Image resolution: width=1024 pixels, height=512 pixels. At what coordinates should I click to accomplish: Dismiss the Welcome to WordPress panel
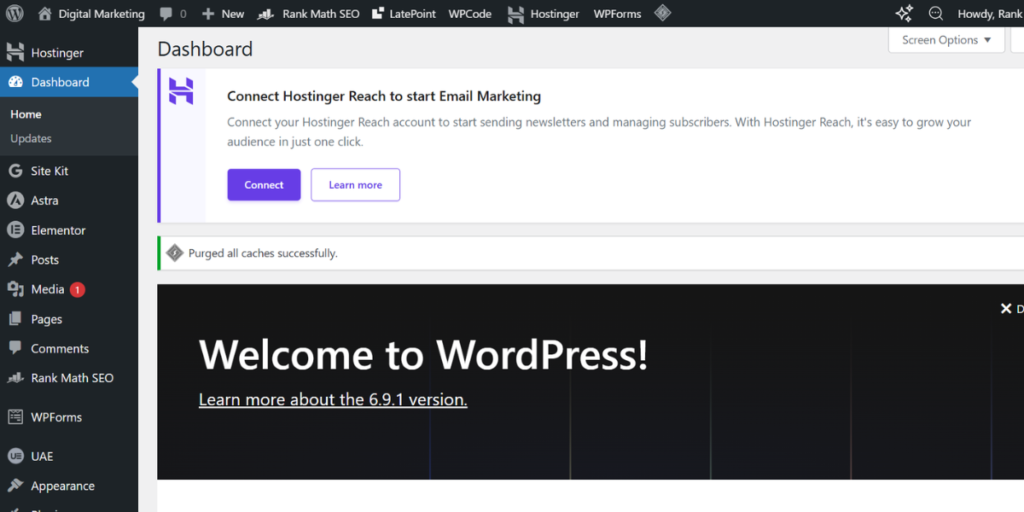(x=1011, y=308)
